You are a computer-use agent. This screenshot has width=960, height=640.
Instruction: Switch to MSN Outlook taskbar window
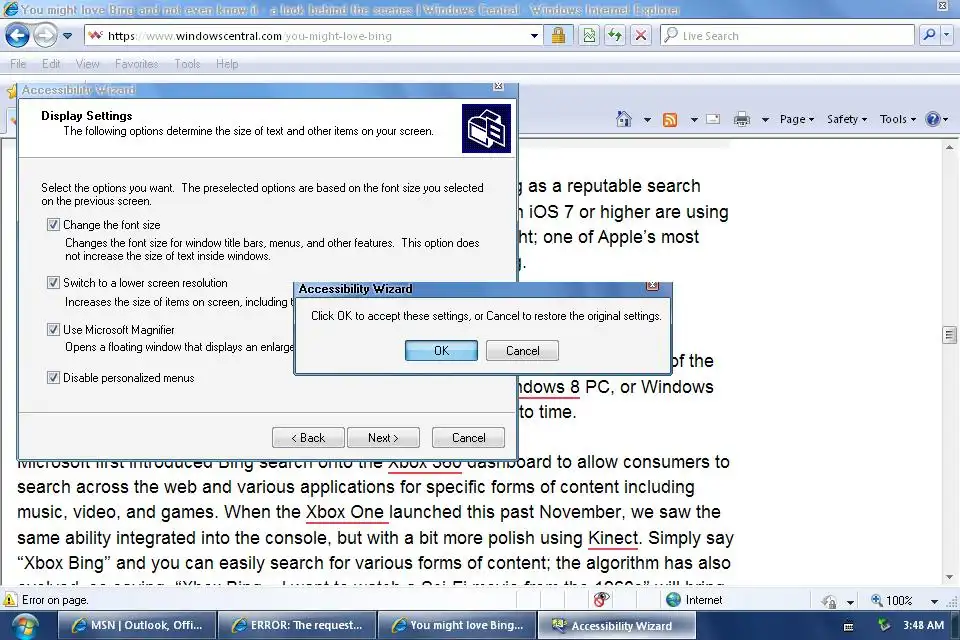click(137, 625)
